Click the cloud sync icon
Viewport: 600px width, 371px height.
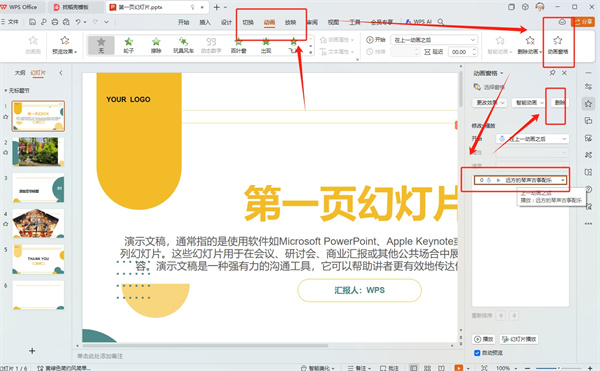562,22
